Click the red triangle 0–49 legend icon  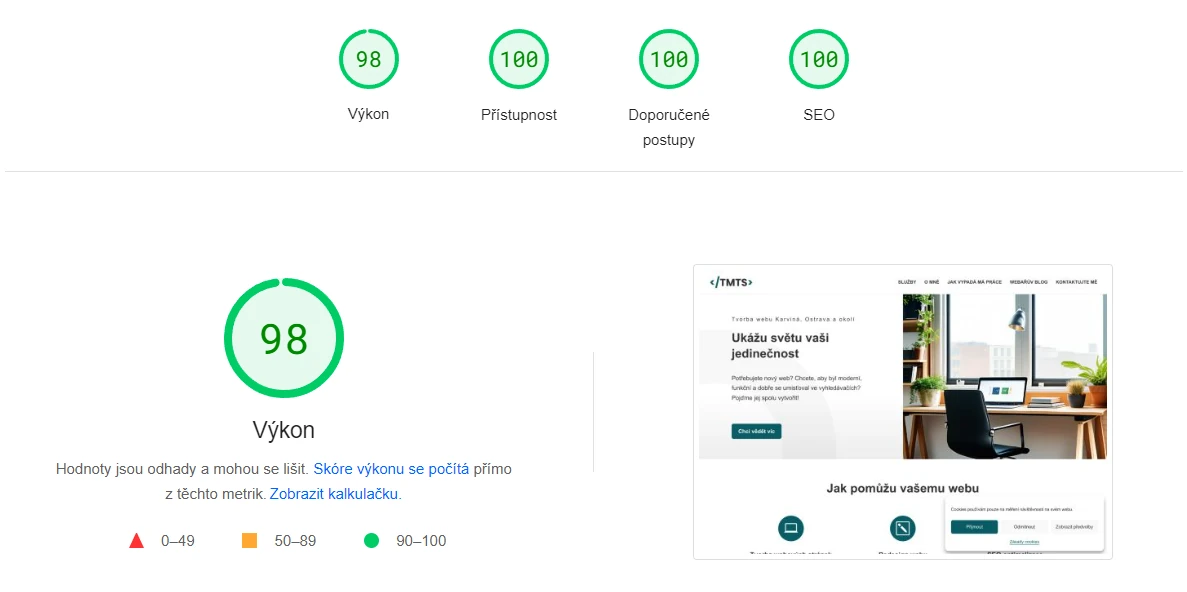[136, 541]
